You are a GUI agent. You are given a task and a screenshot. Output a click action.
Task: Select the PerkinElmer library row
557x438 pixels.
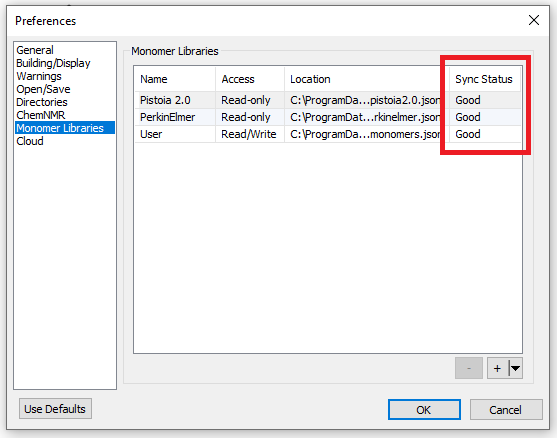pyautogui.click(x=328, y=117)
